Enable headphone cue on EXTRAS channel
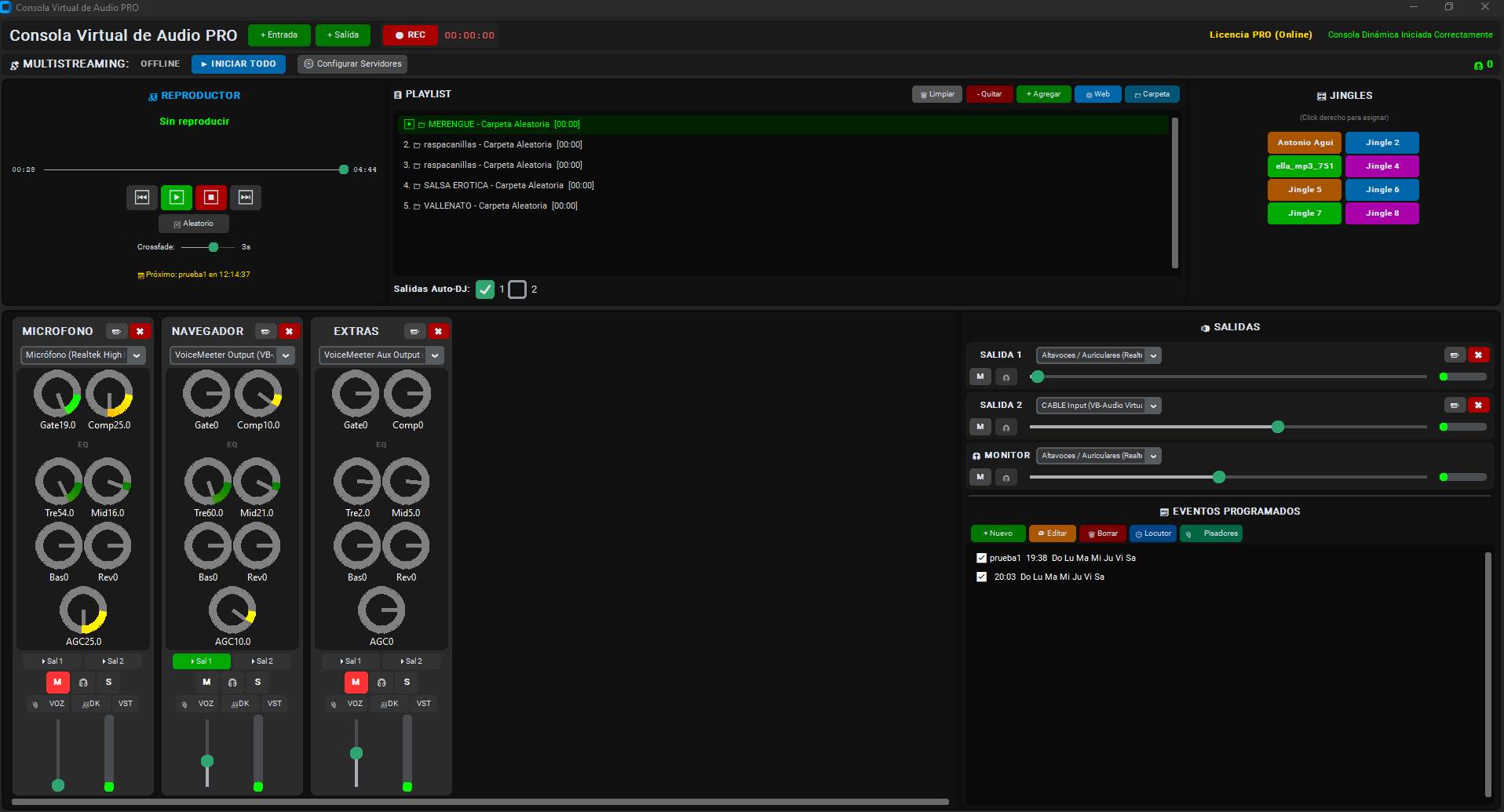 pyautogui.click(x=381, y=683)
